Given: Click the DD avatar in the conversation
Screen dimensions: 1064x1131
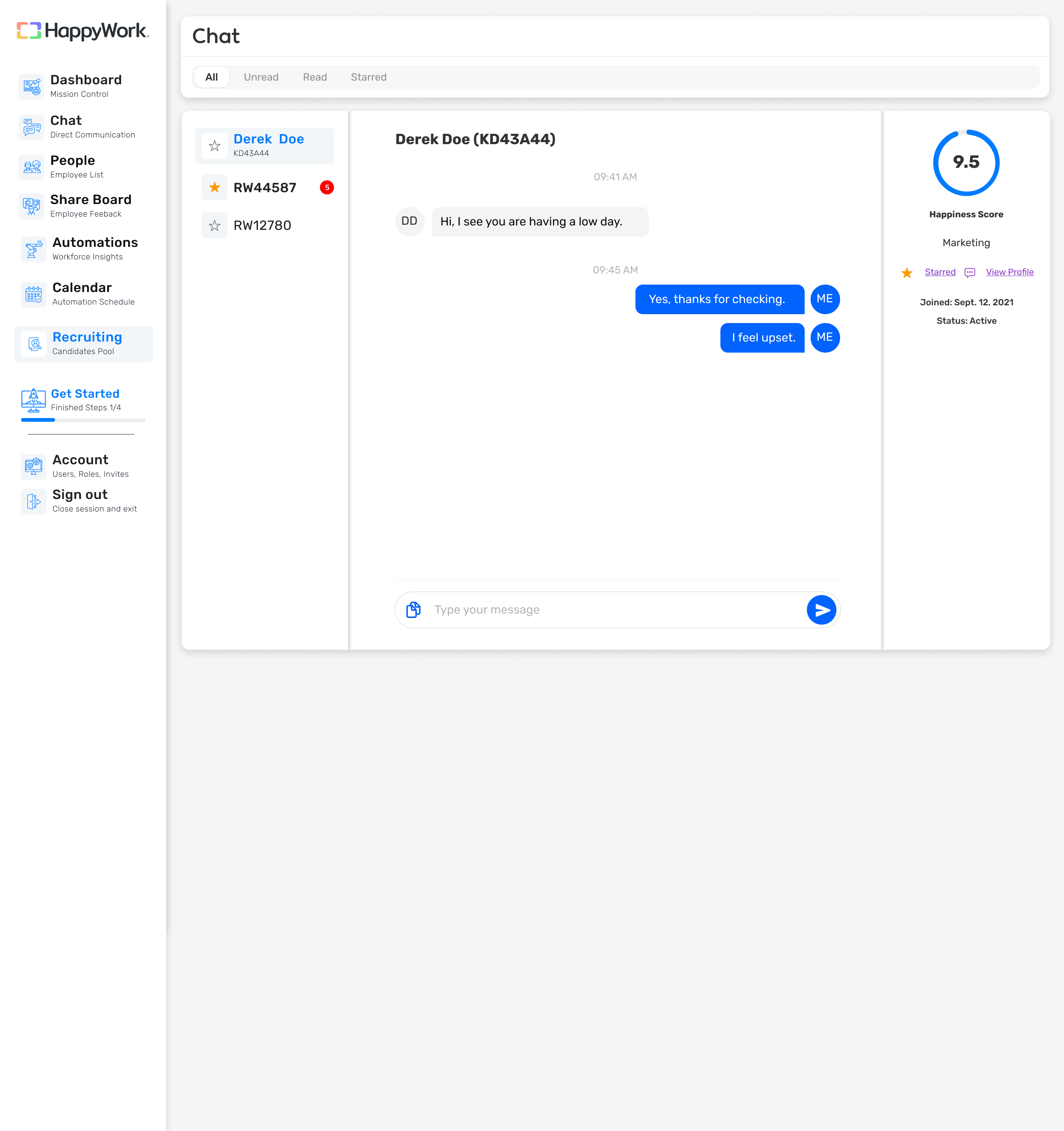Looking at the screenshot, I should (x=409, y=221).
